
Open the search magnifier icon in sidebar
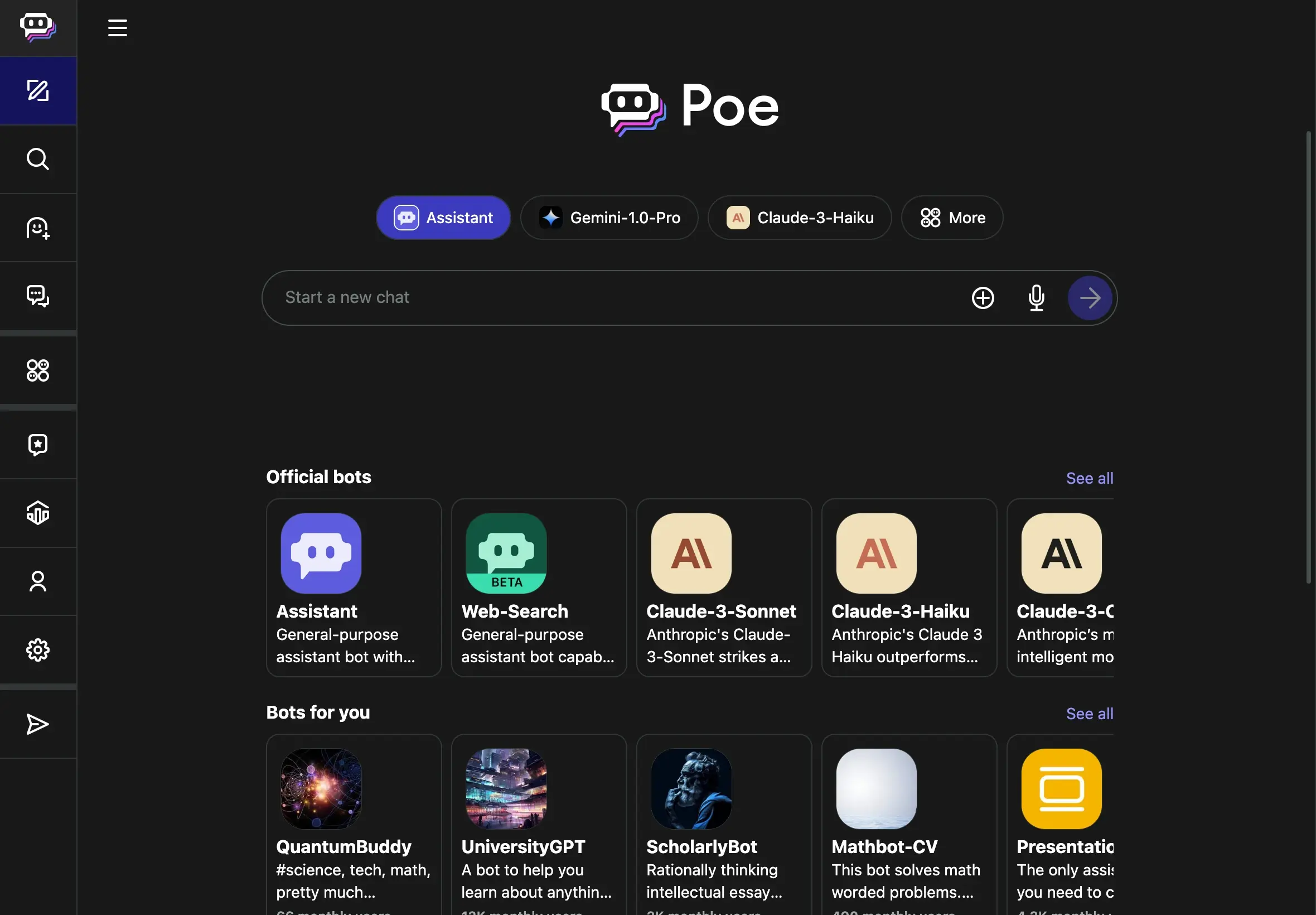(38, 159)
